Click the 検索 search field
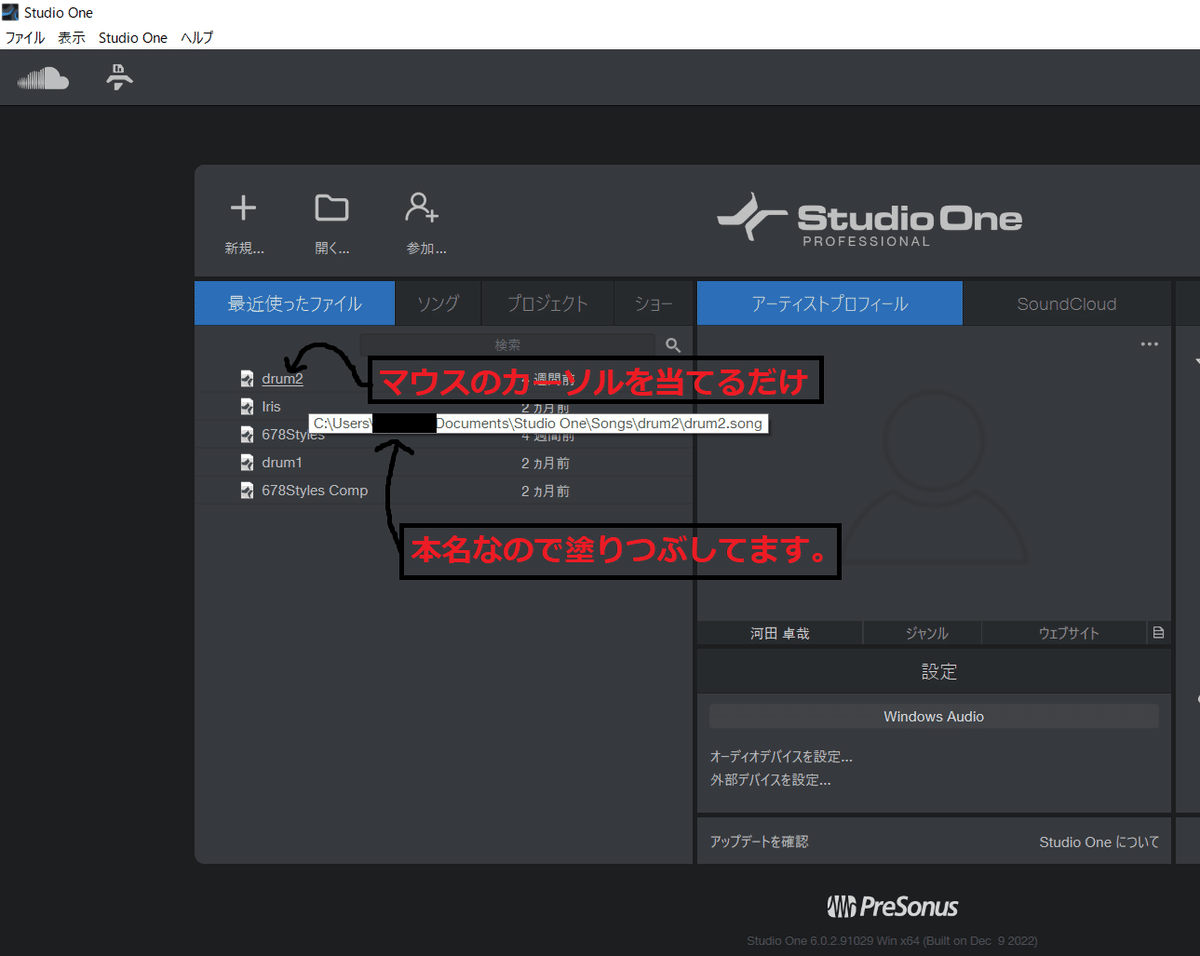The image size is (1200, 956). coord(508,345)
